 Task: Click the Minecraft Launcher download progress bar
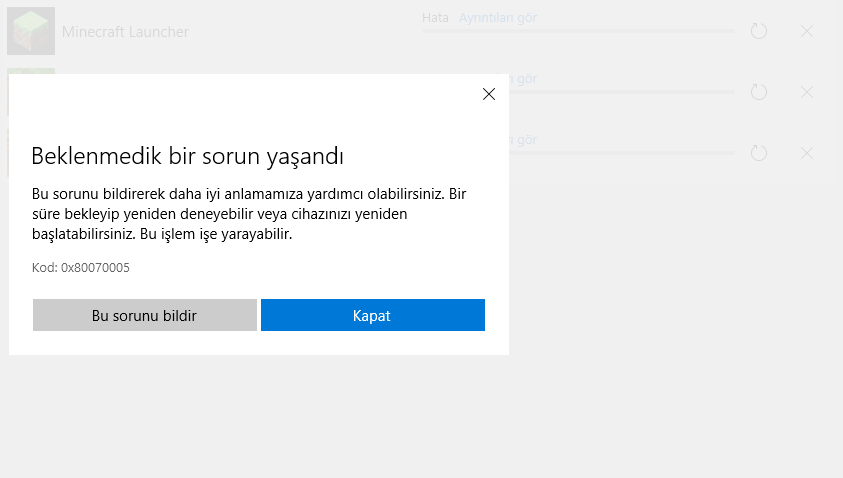(x=578, y=31)
